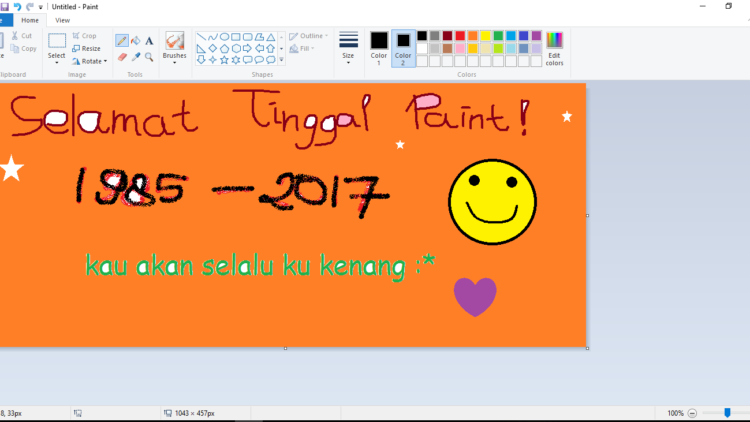This screenshot has height=422, width=750.
Task: Pick the yellow color swatch
Action: pyautogui.click(x=485, y=36)
